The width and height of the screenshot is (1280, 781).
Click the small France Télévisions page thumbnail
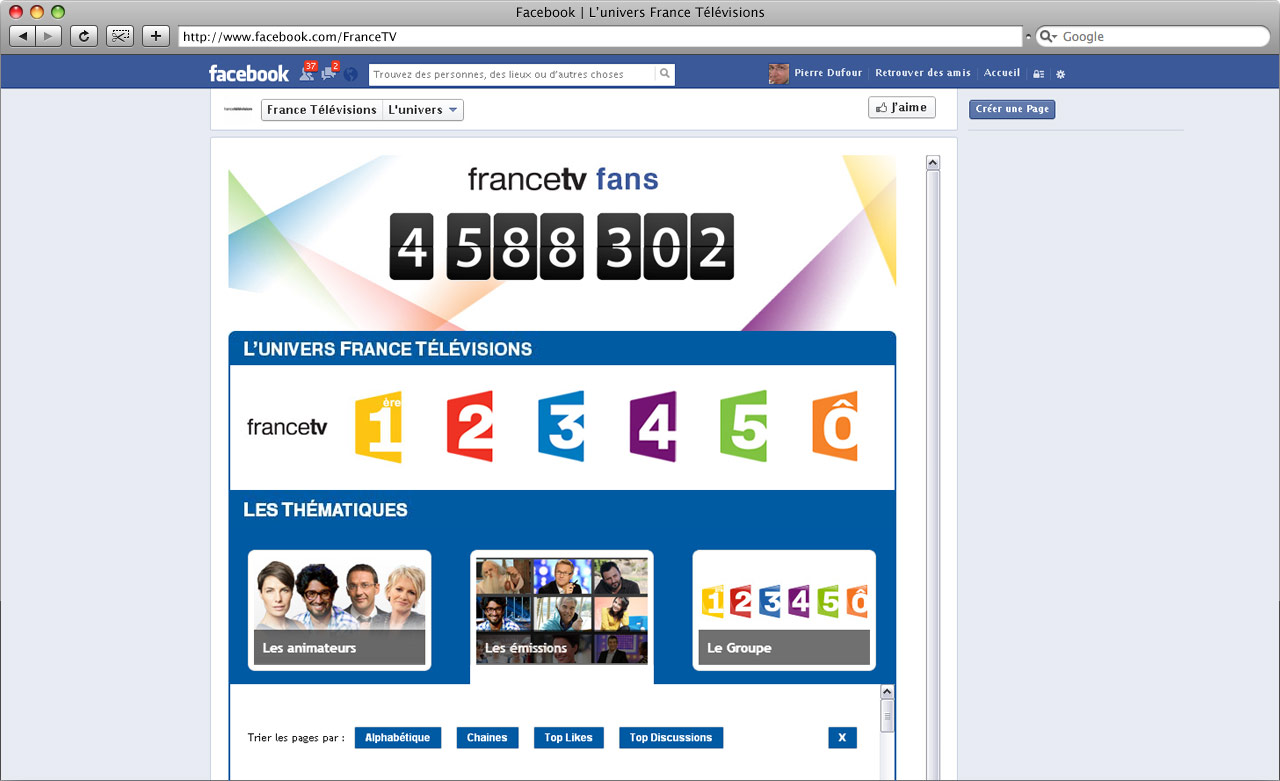point(238,109)
